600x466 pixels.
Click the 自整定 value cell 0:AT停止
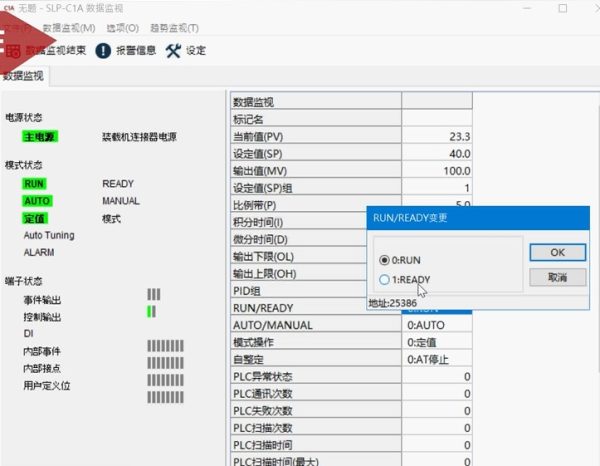click(437, 359)
